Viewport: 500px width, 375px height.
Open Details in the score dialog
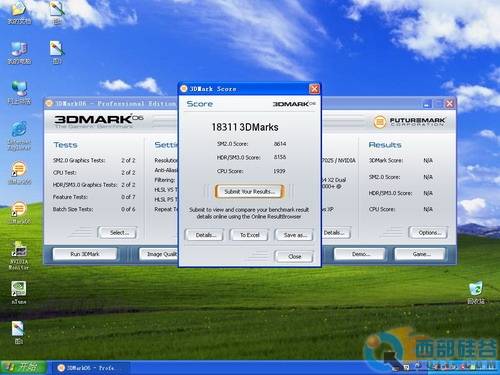point(205,235)
